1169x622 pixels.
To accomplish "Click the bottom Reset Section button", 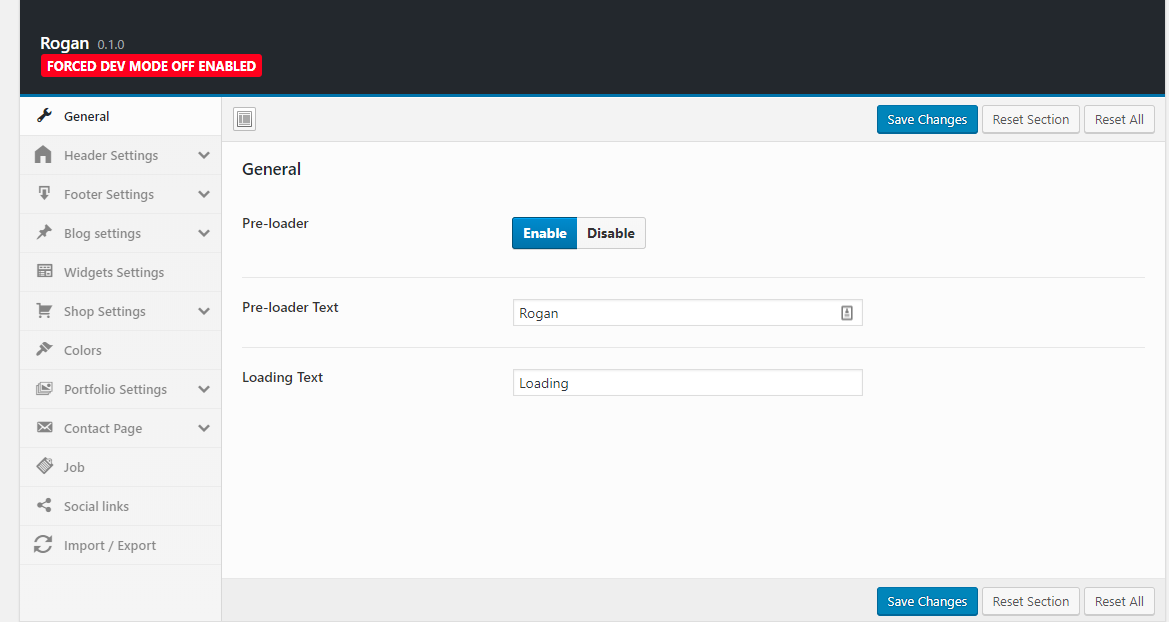I will 1030,601.
